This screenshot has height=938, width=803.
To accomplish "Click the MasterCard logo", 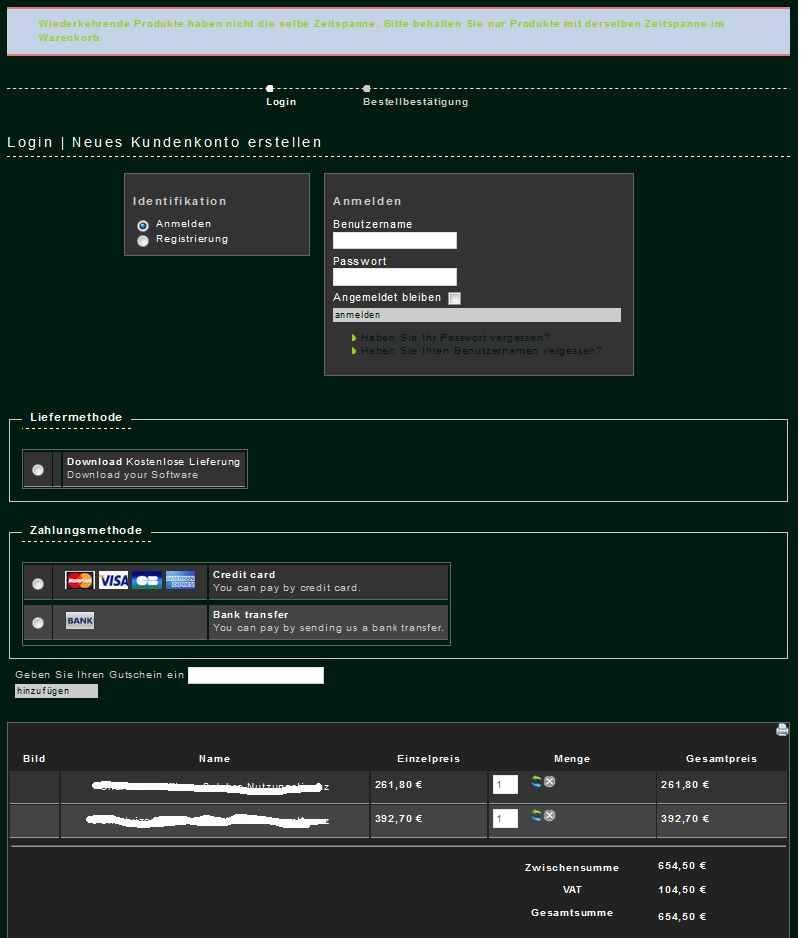I will coord(80,581).
